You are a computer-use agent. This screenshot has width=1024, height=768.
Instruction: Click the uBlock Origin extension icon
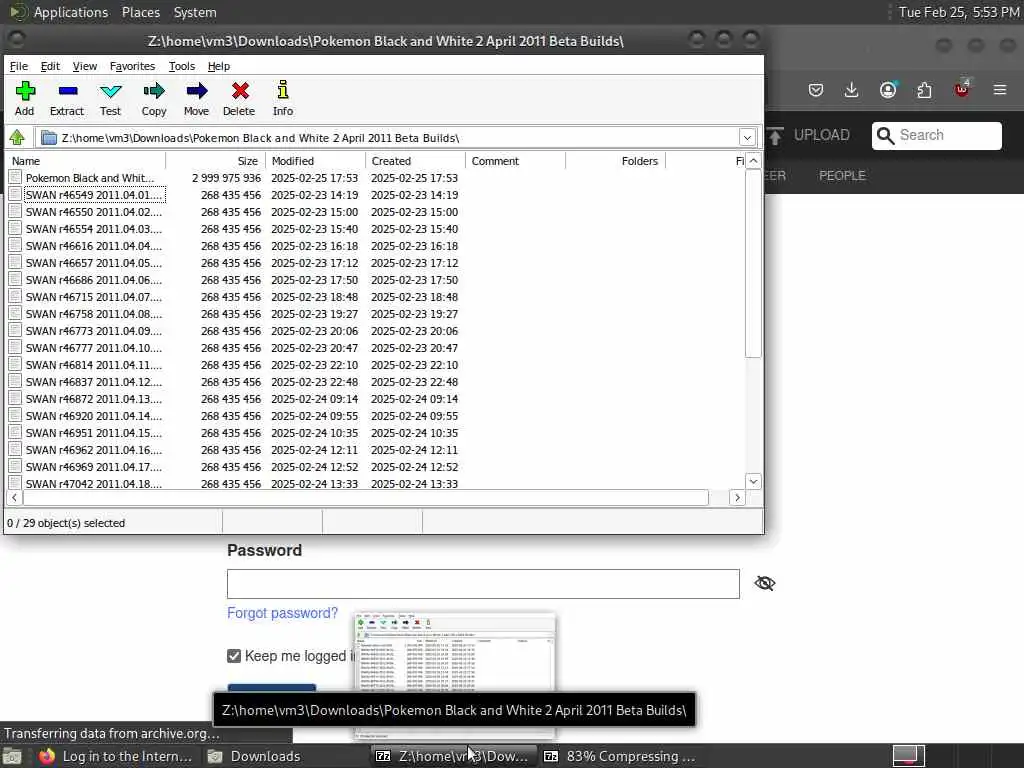[962, 89]
